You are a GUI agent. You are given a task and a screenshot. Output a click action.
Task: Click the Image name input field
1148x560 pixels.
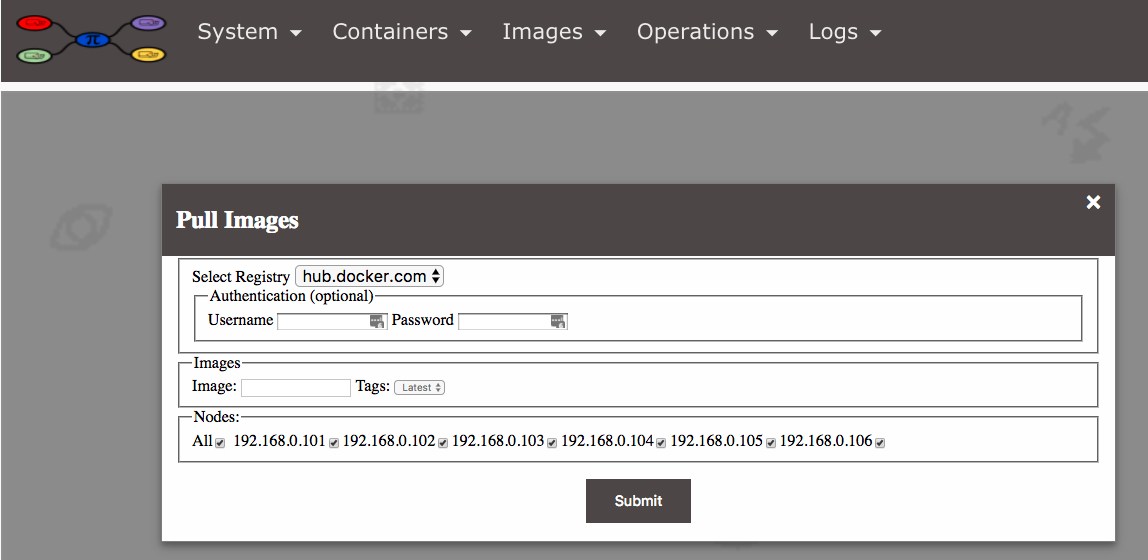coord(295,388)
